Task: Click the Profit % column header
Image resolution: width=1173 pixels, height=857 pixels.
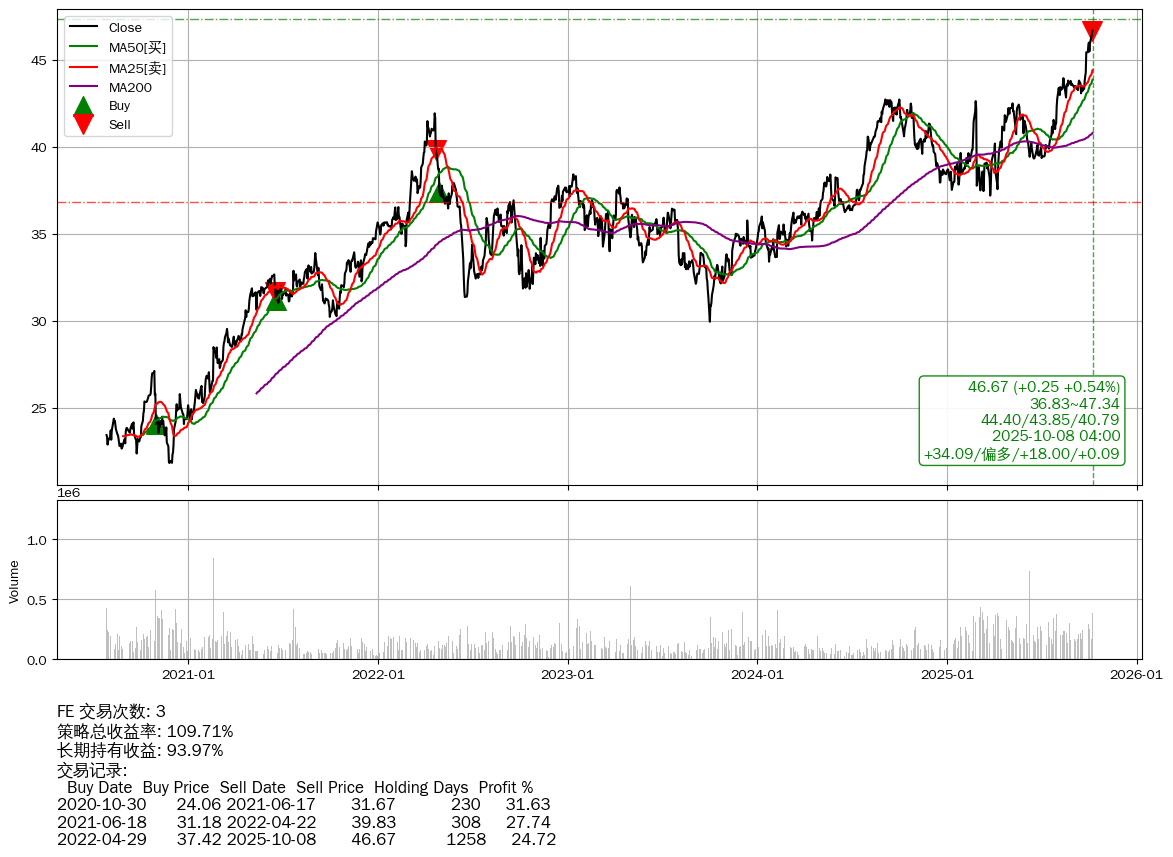Action: click(x=505, y=787)
